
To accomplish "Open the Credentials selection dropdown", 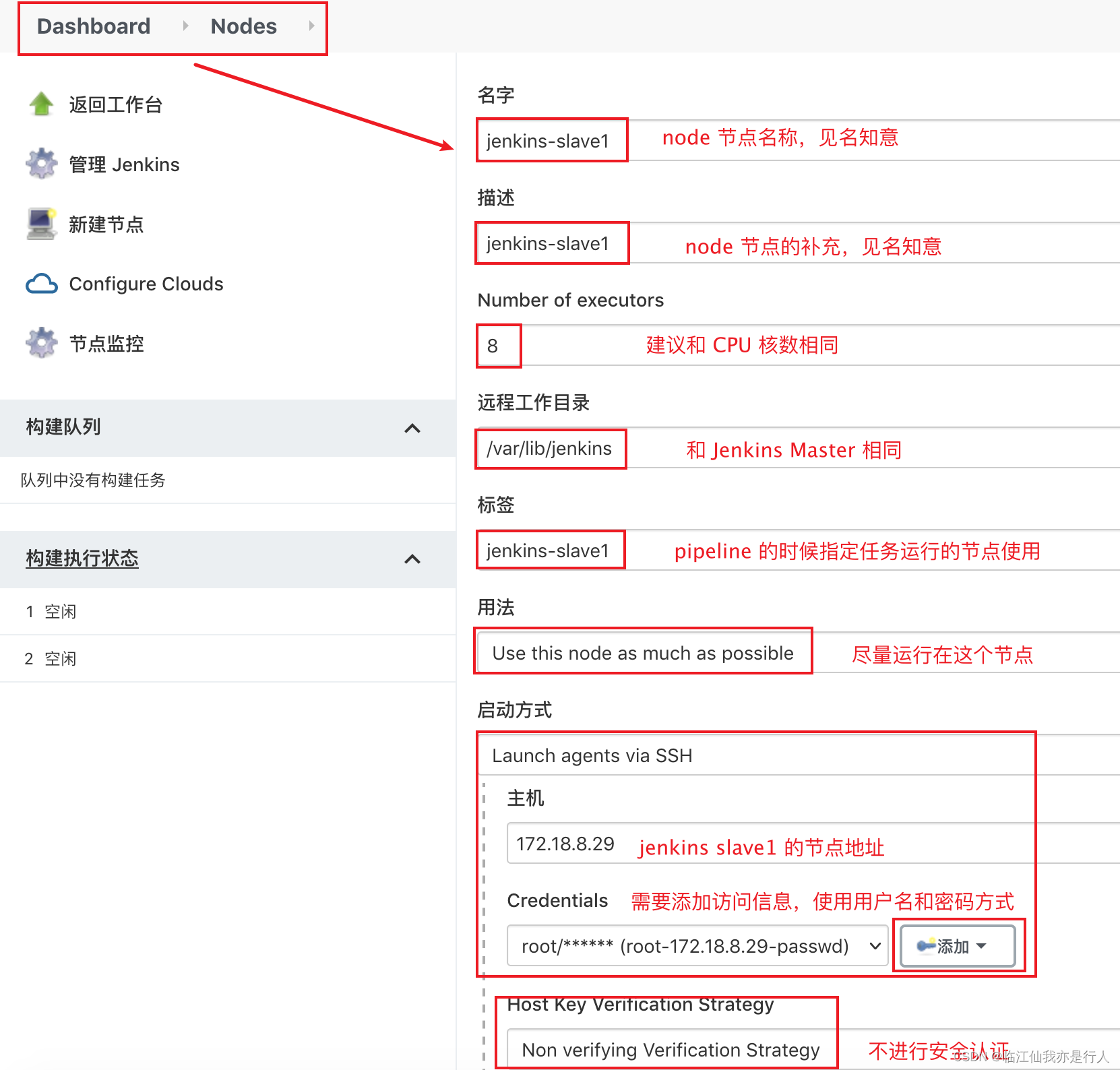I will [x=697, y=945].
